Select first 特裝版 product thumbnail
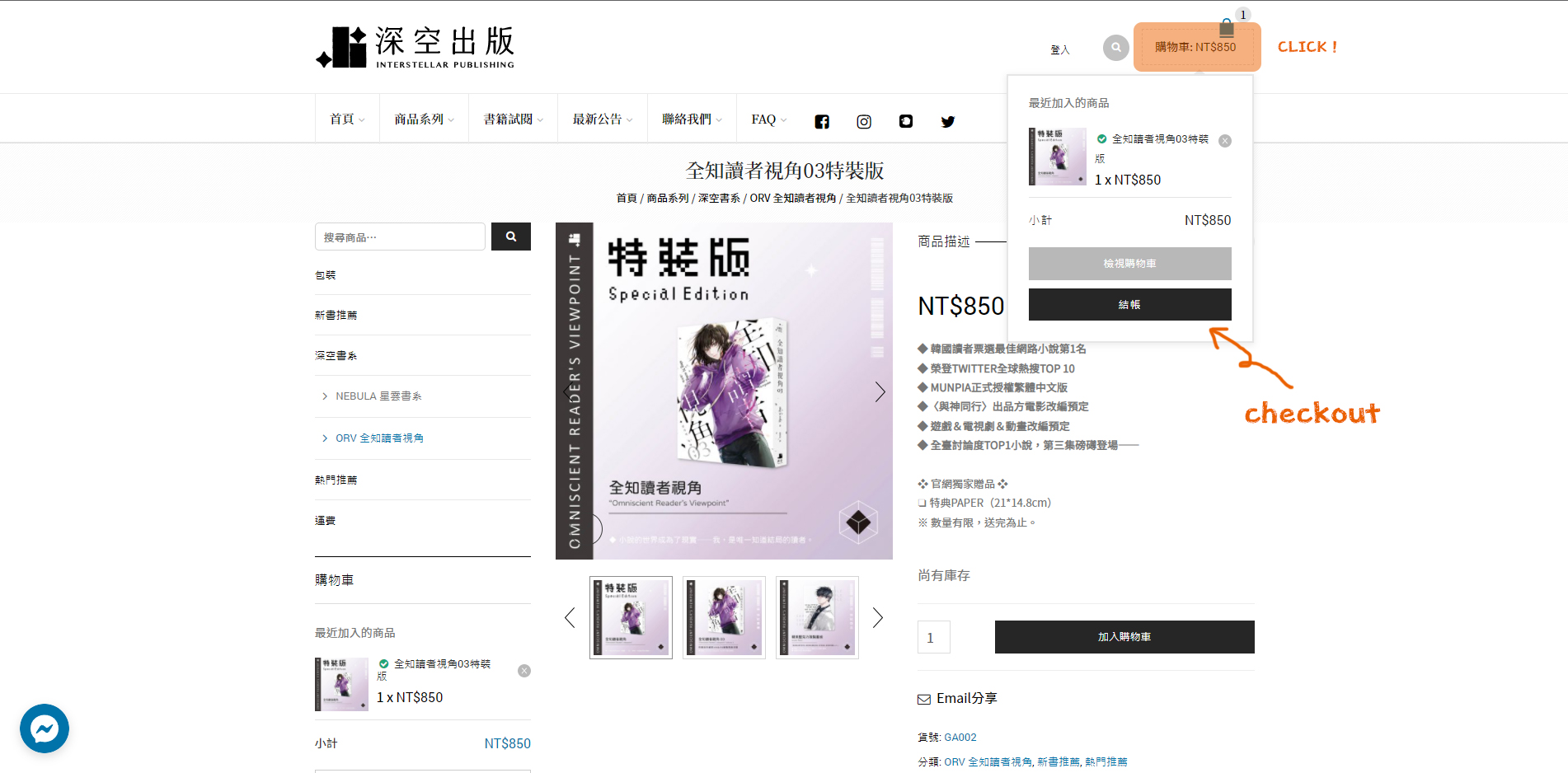 (x=631, y=617)
